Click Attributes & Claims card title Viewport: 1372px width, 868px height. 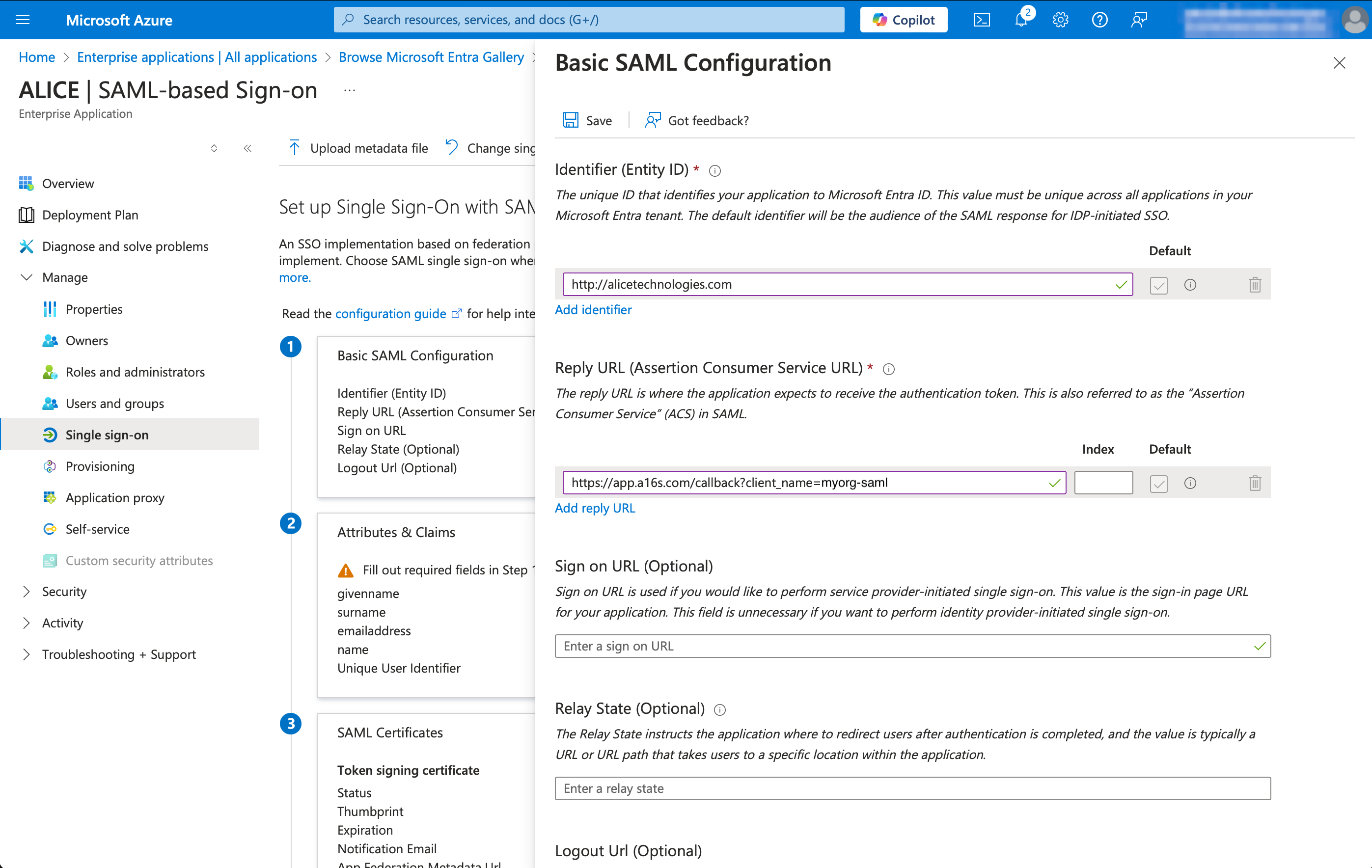tap(396, 532)
